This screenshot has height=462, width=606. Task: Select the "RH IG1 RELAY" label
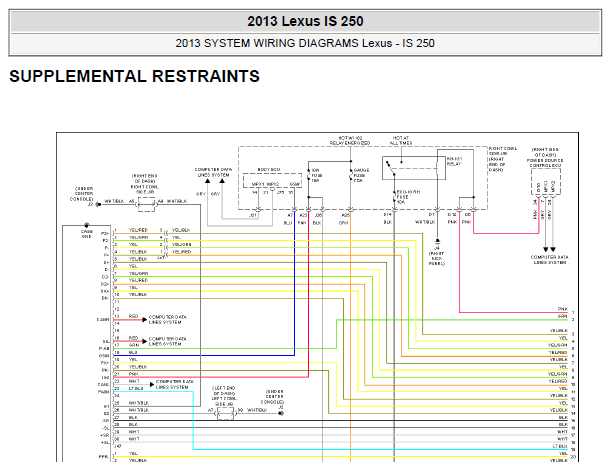coord(454,162)
